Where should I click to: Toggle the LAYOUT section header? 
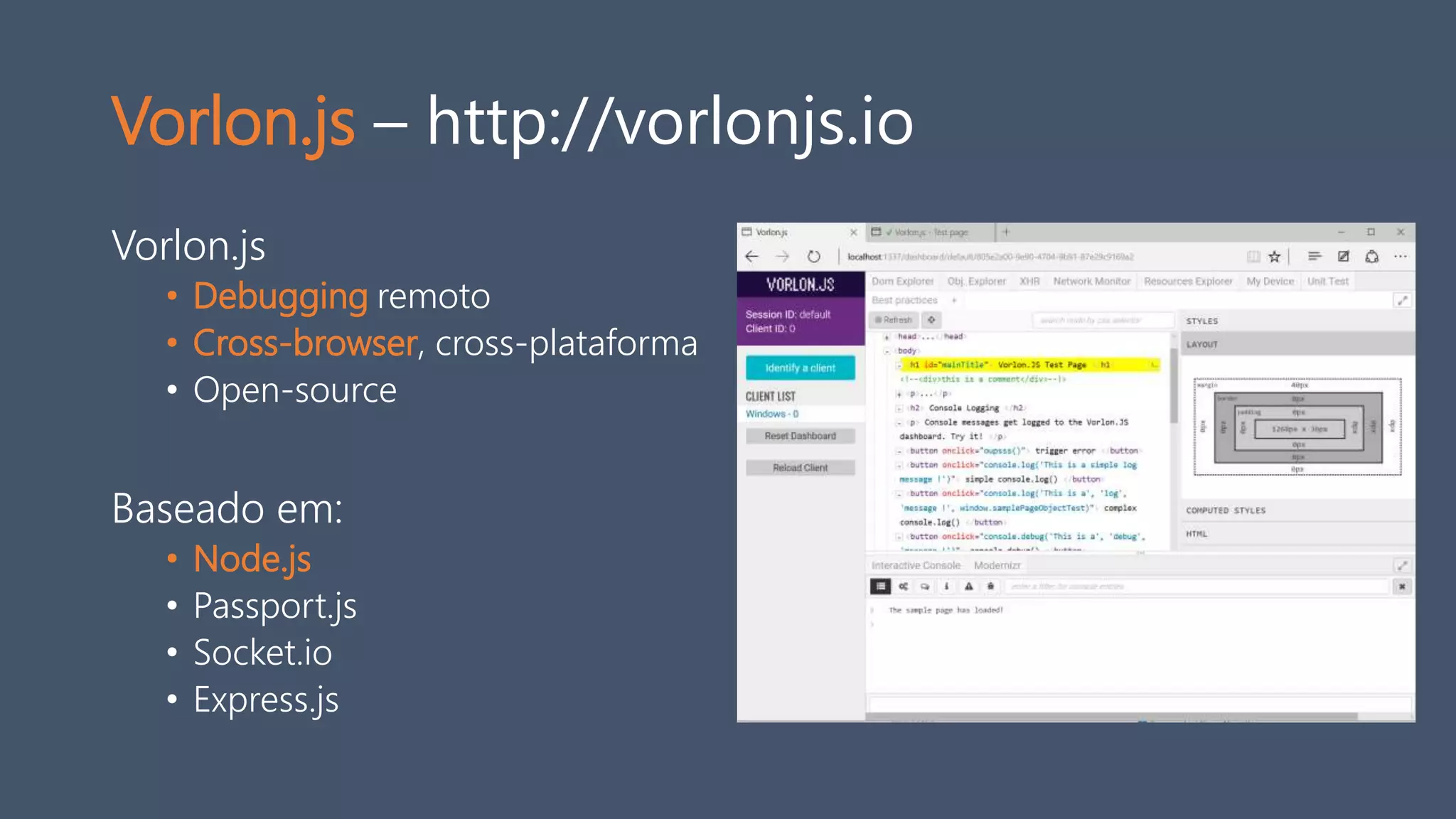click(x=1297, y=344)
